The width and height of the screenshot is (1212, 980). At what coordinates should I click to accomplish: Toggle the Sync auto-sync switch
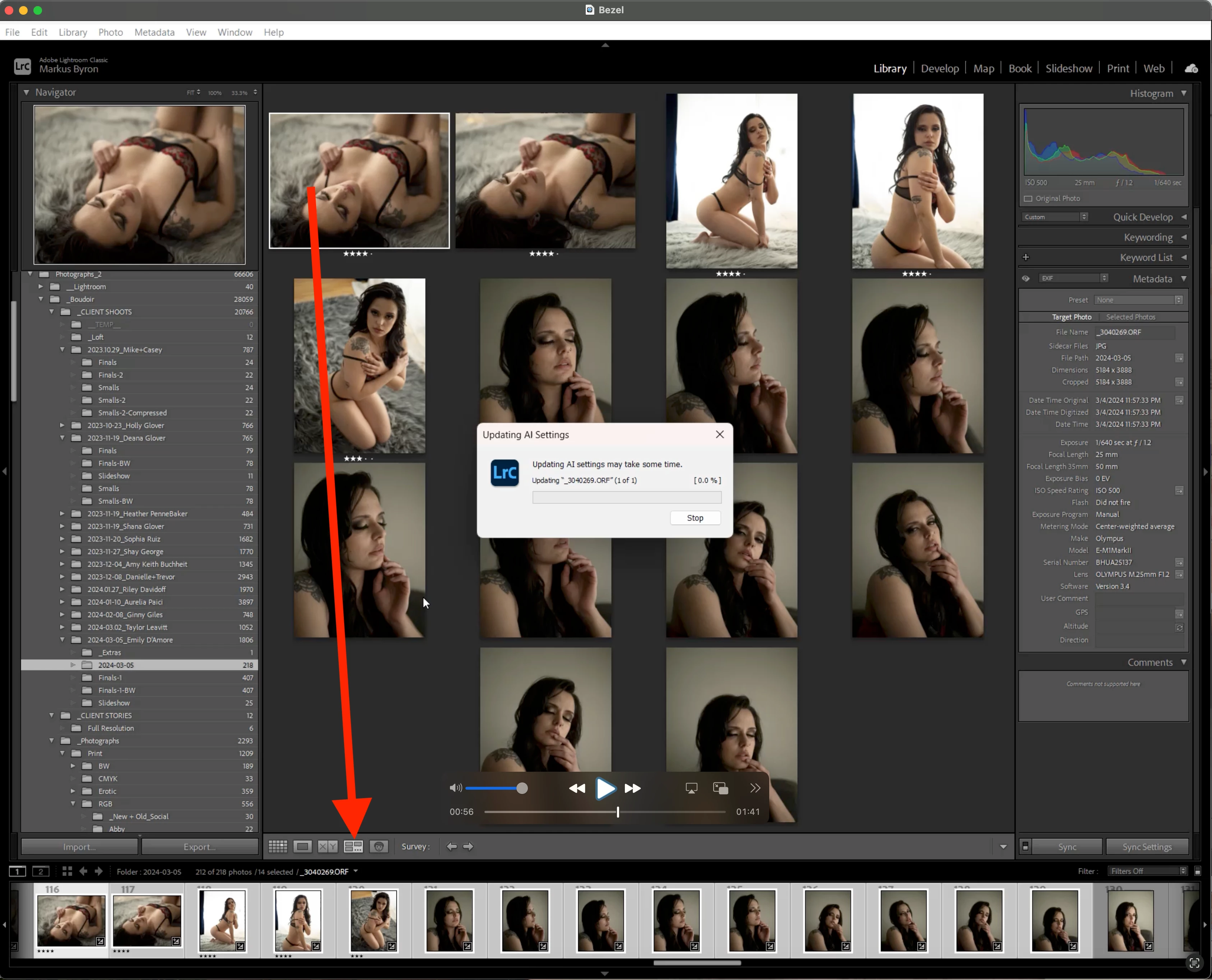(1025, 846)
